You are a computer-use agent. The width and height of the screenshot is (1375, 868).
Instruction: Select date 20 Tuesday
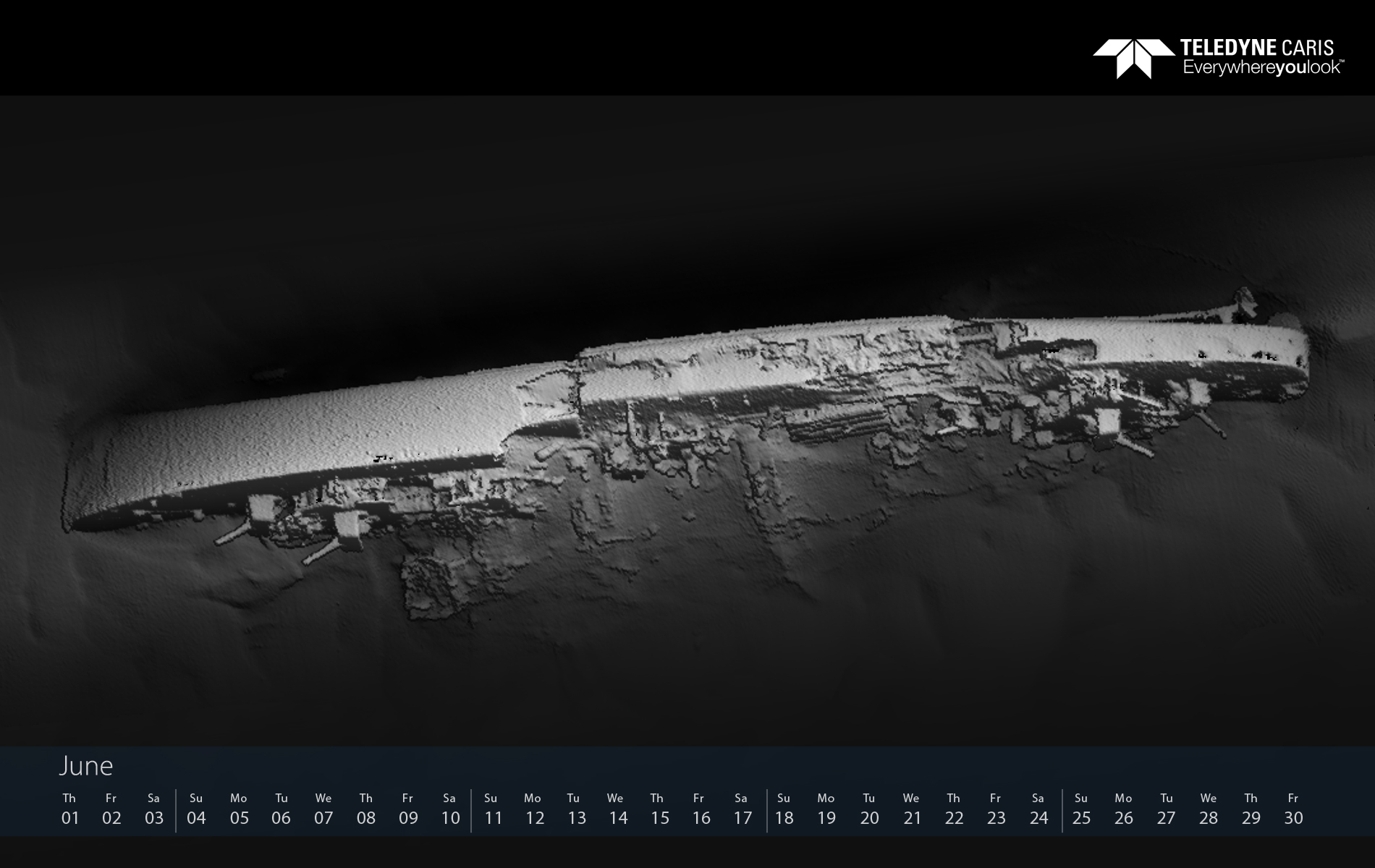pyautogui.click(x=869, y=809)
